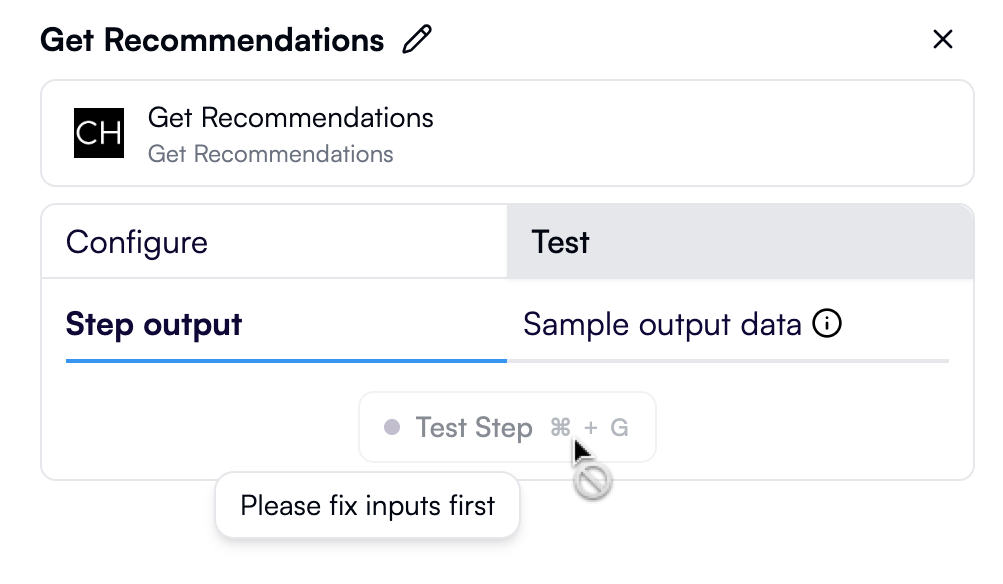Click the blue underline below Step output
1003x584 pixels.
pos(286,360)
